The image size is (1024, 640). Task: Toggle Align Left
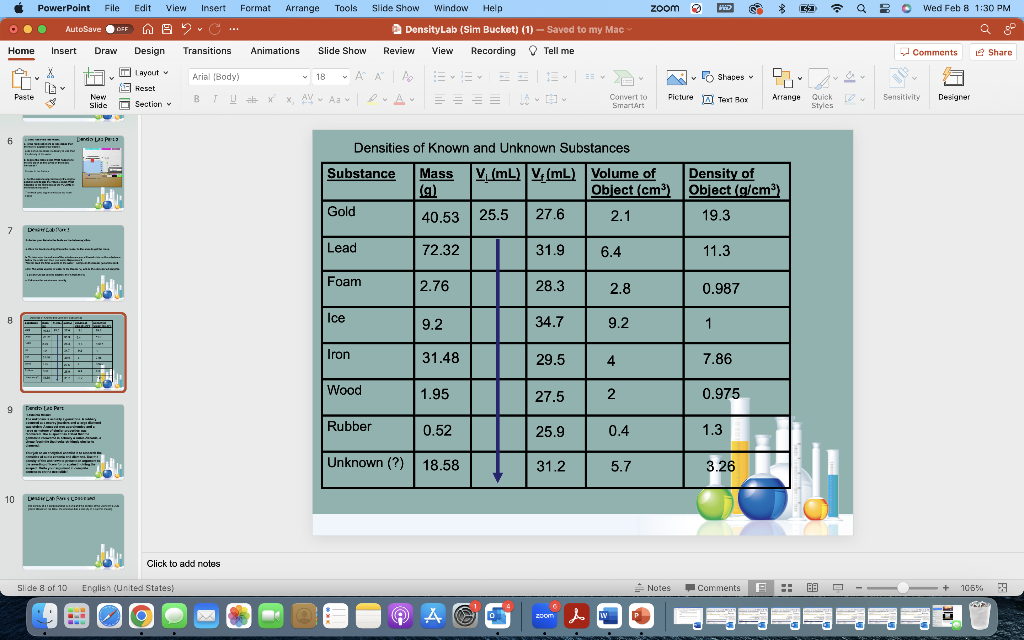440,99
